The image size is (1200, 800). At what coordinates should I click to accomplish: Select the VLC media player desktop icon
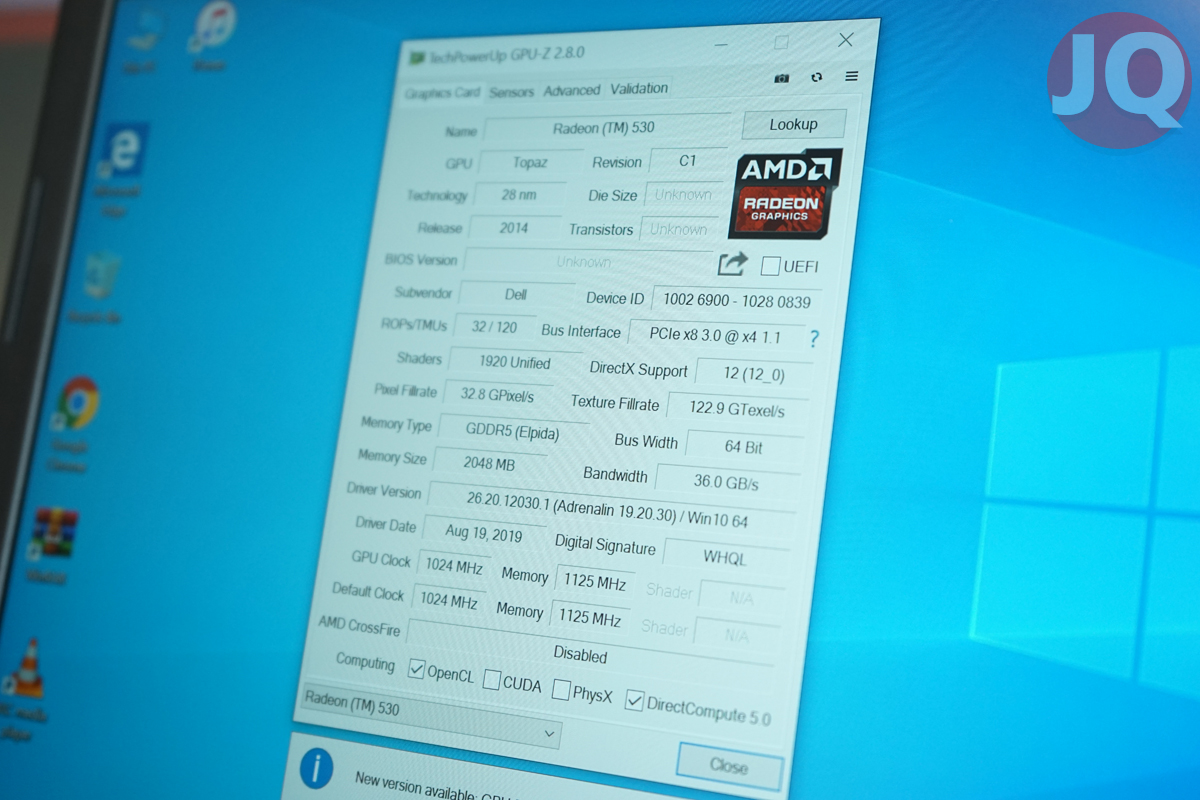point(24,670)
